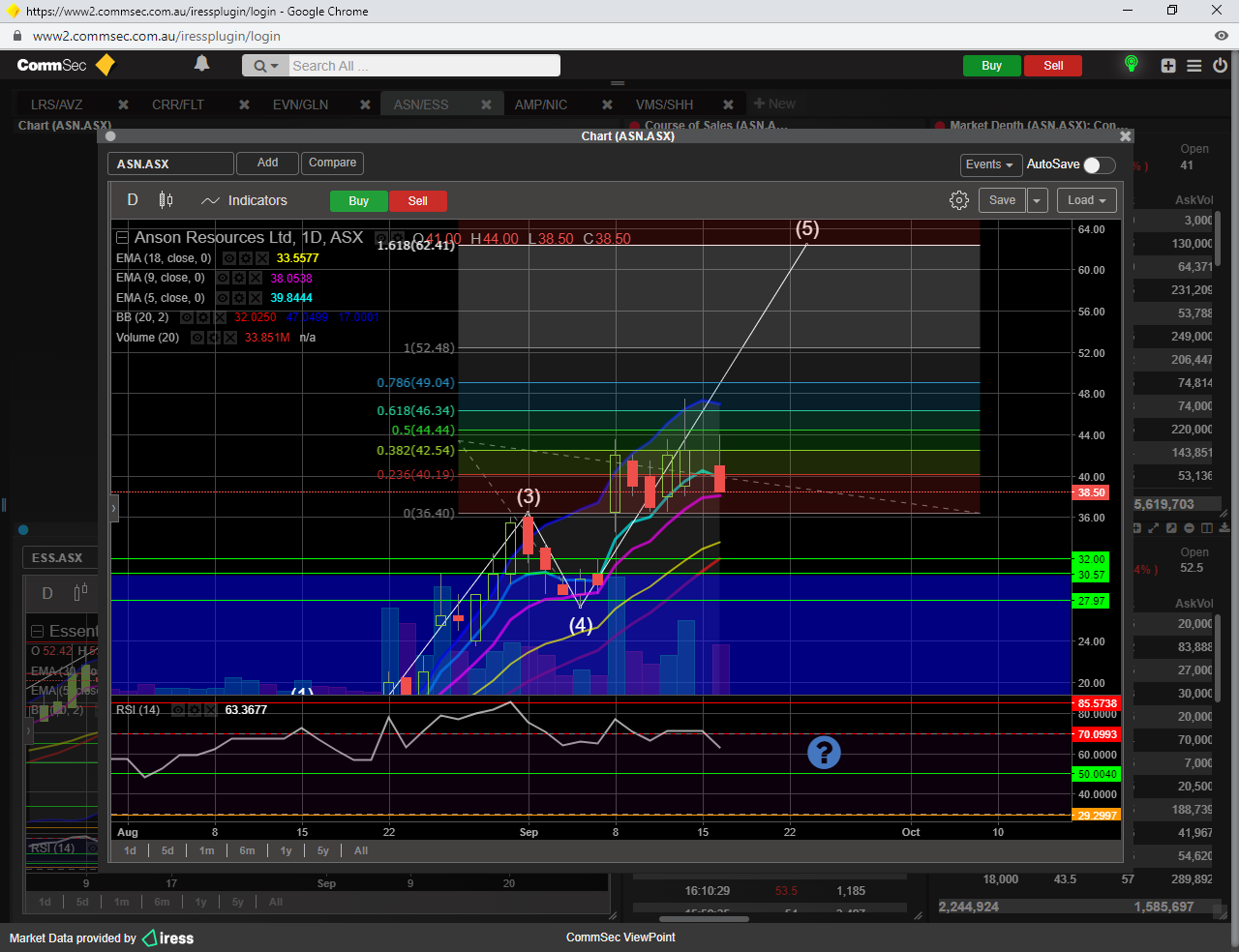This screenshot has width=1239, height=952.
Task: Open settings for EMA 5 indicator
Action: pos(239,298)
